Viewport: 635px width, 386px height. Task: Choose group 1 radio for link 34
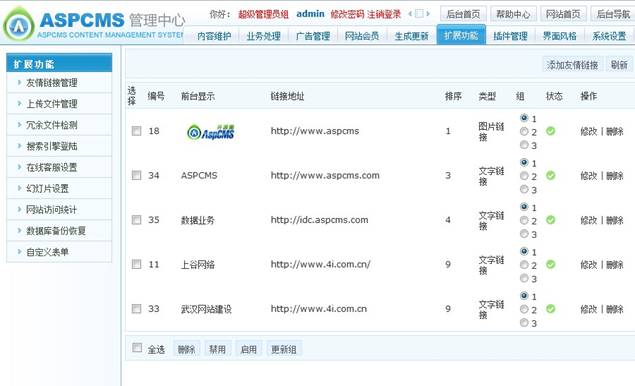click(524, 162)
